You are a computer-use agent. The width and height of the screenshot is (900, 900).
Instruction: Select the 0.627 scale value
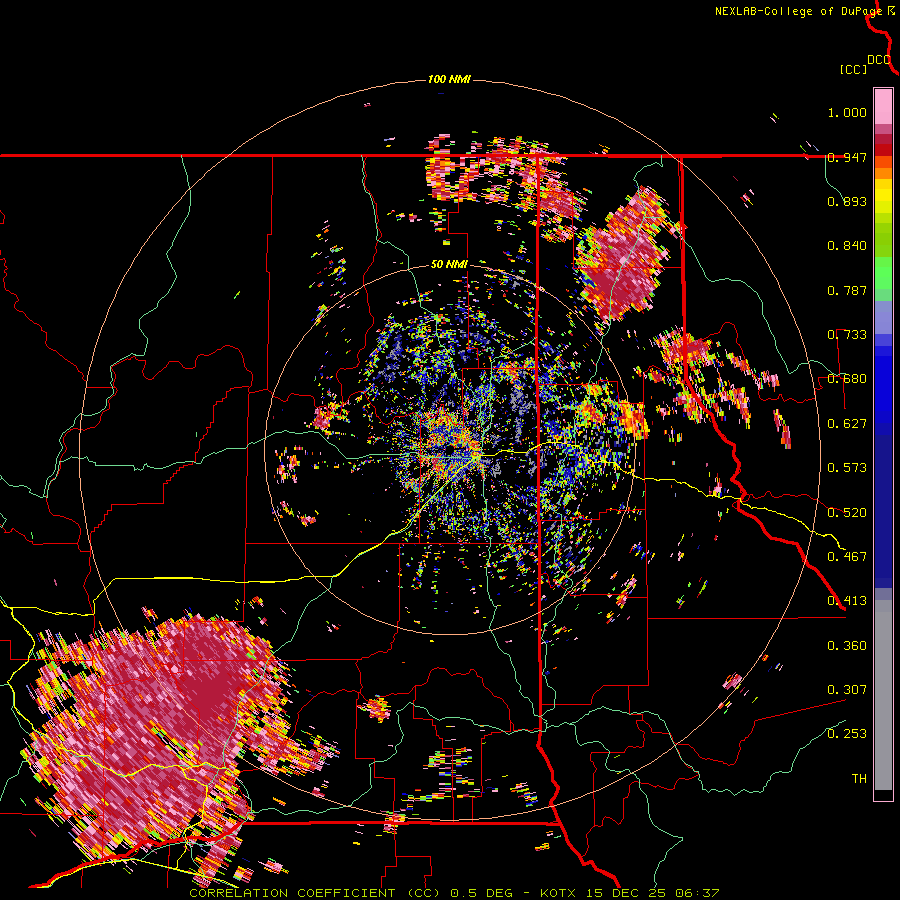click(x=847, y=424)
